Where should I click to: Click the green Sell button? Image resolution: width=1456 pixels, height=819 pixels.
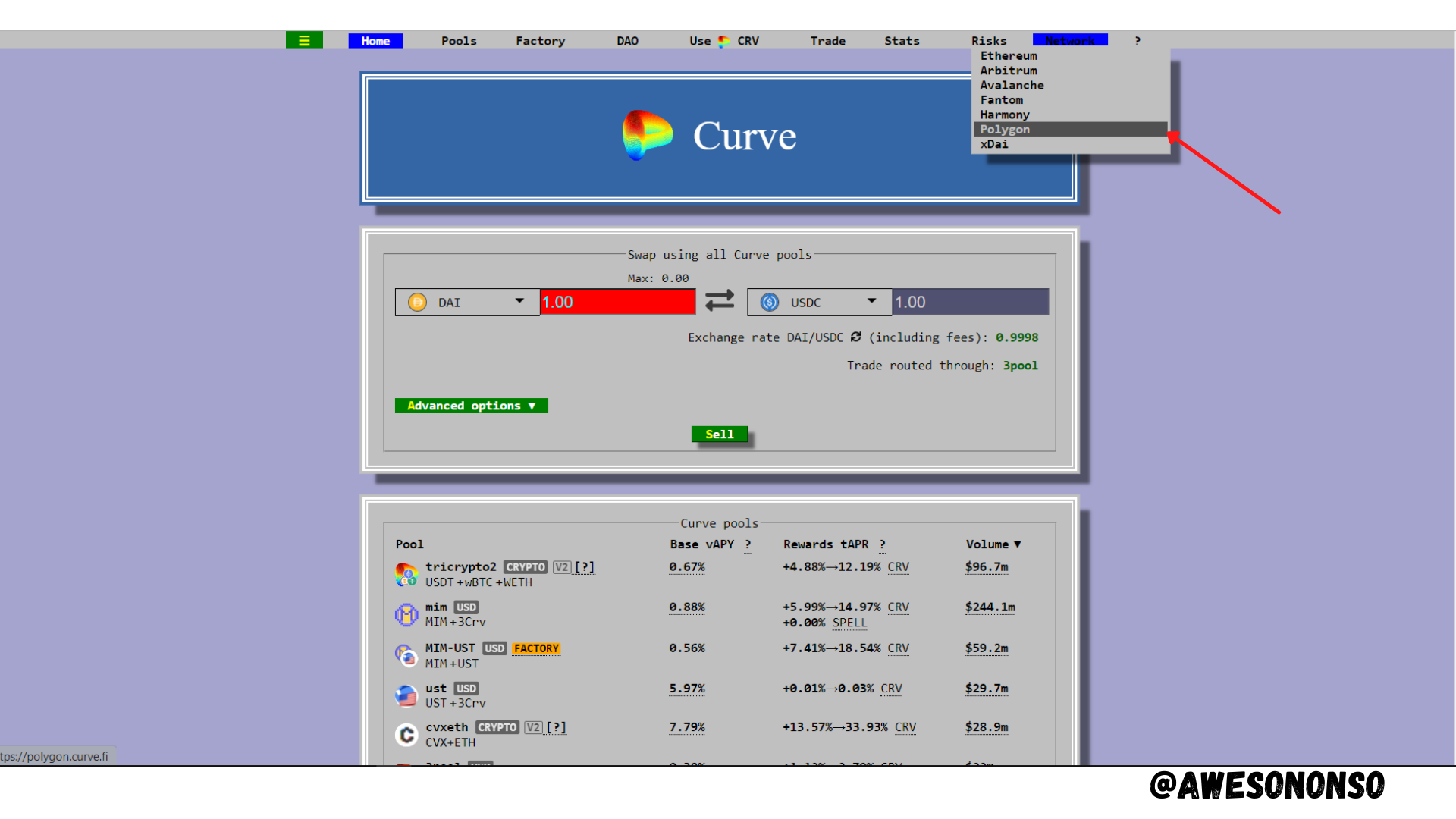[720, 435]
